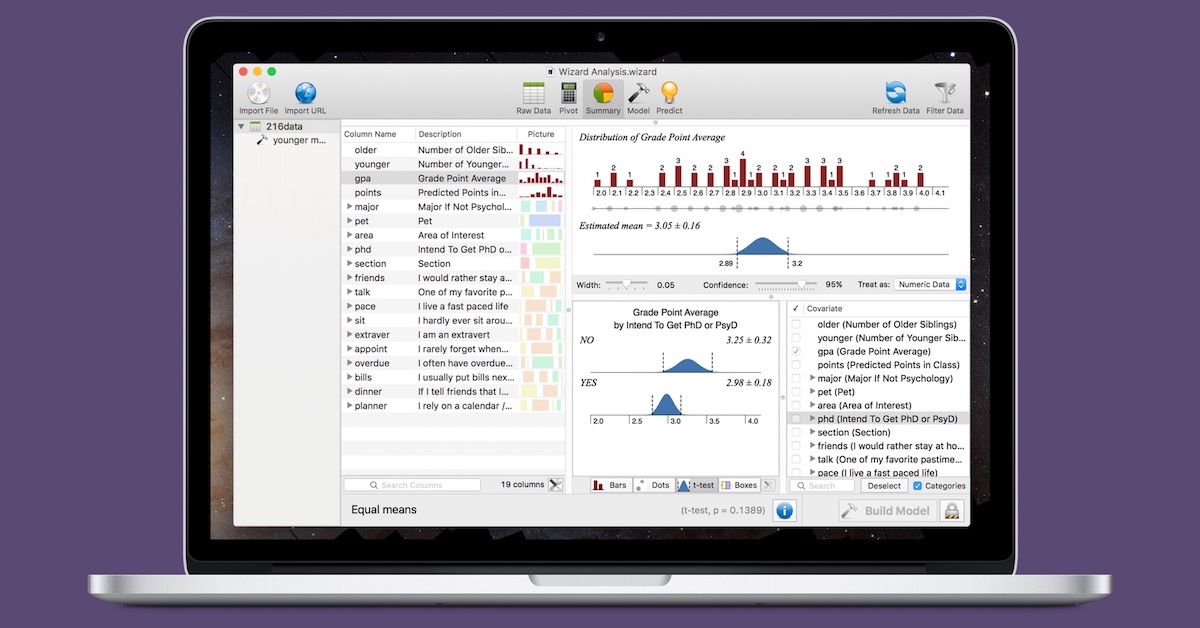Adjust the Width slider
Image resolution: width=1200 pixels, height=628 pixels.
626,285
